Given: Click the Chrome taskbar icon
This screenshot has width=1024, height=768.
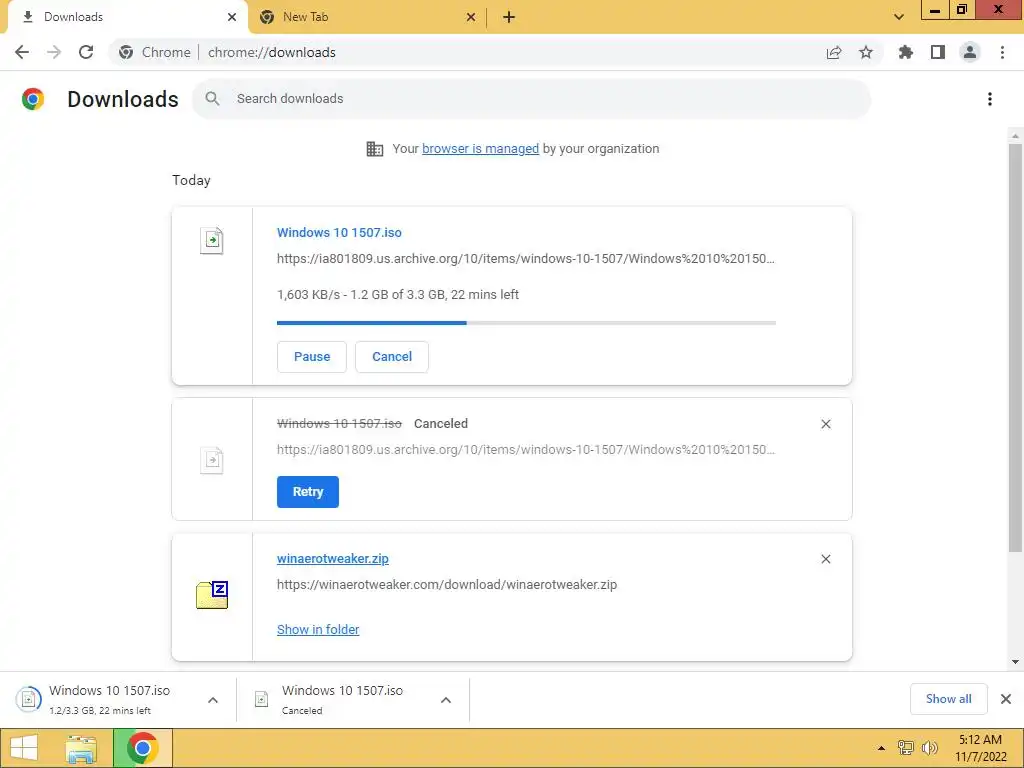Looking at the screenshot, I should pyautogui.click(x=142, y=748).
